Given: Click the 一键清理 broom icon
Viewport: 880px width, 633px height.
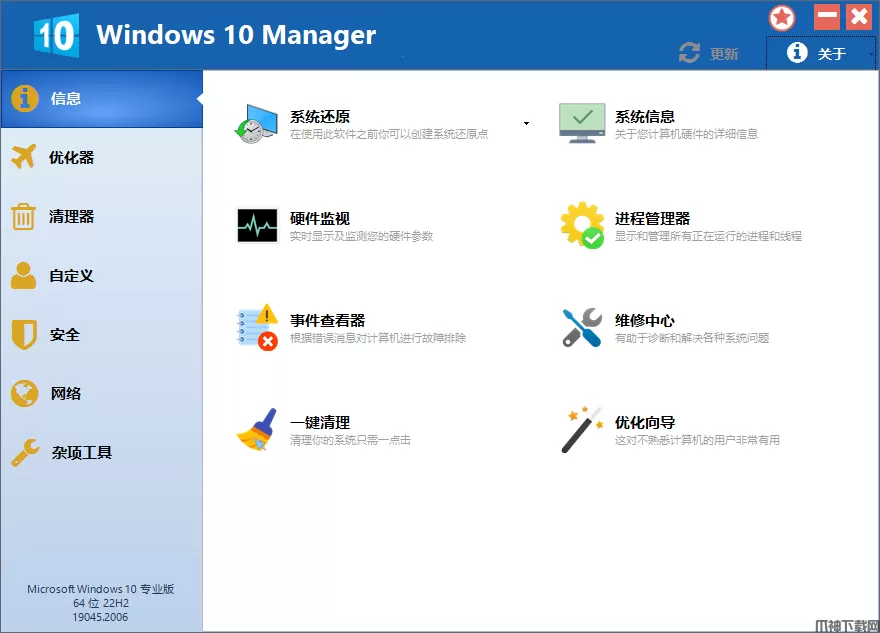Looking at the screenshot, I should pyautogui.click(x=257, y=429).
